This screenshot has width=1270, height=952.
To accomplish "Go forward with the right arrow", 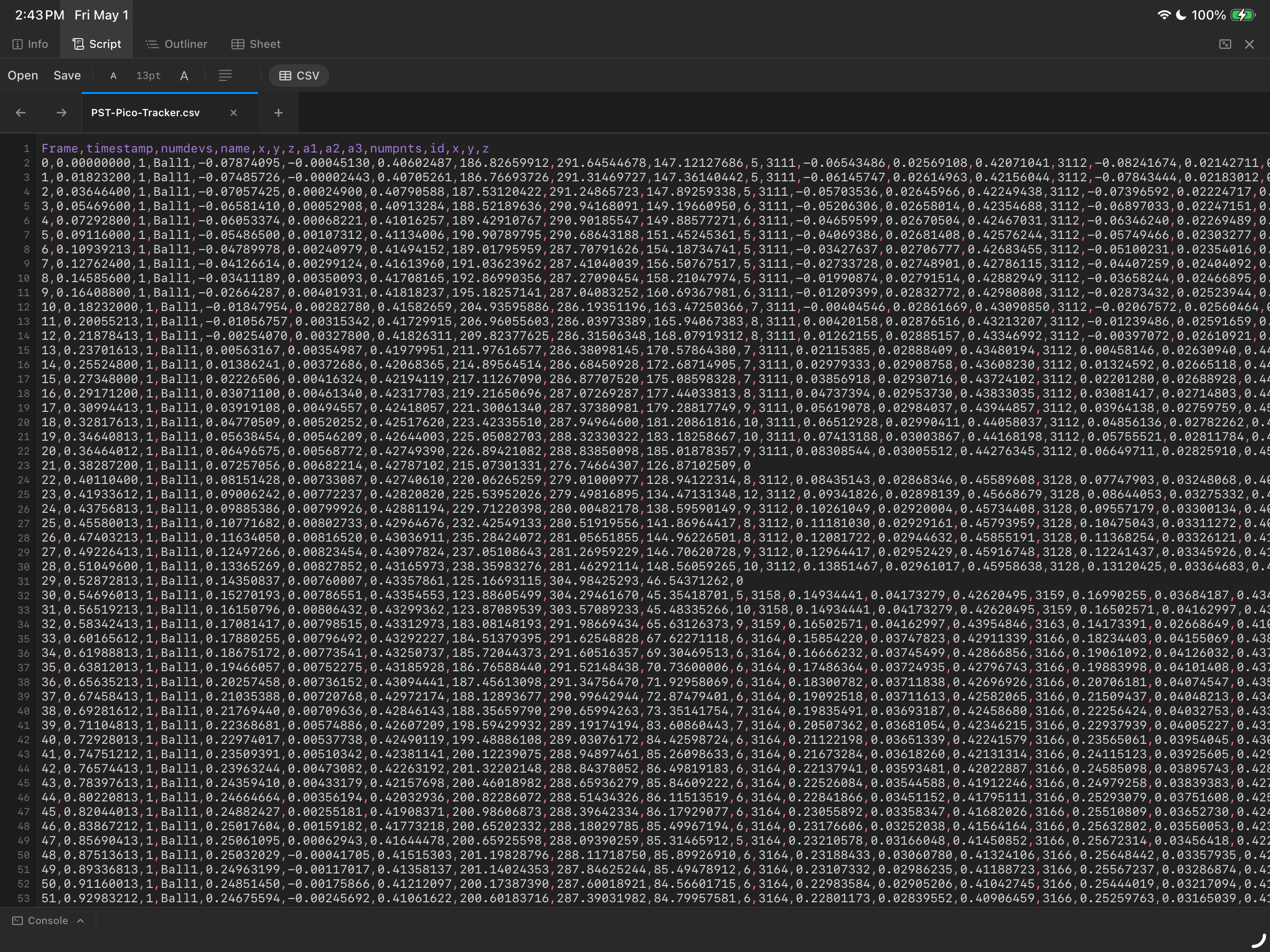I will click(61, 113).
